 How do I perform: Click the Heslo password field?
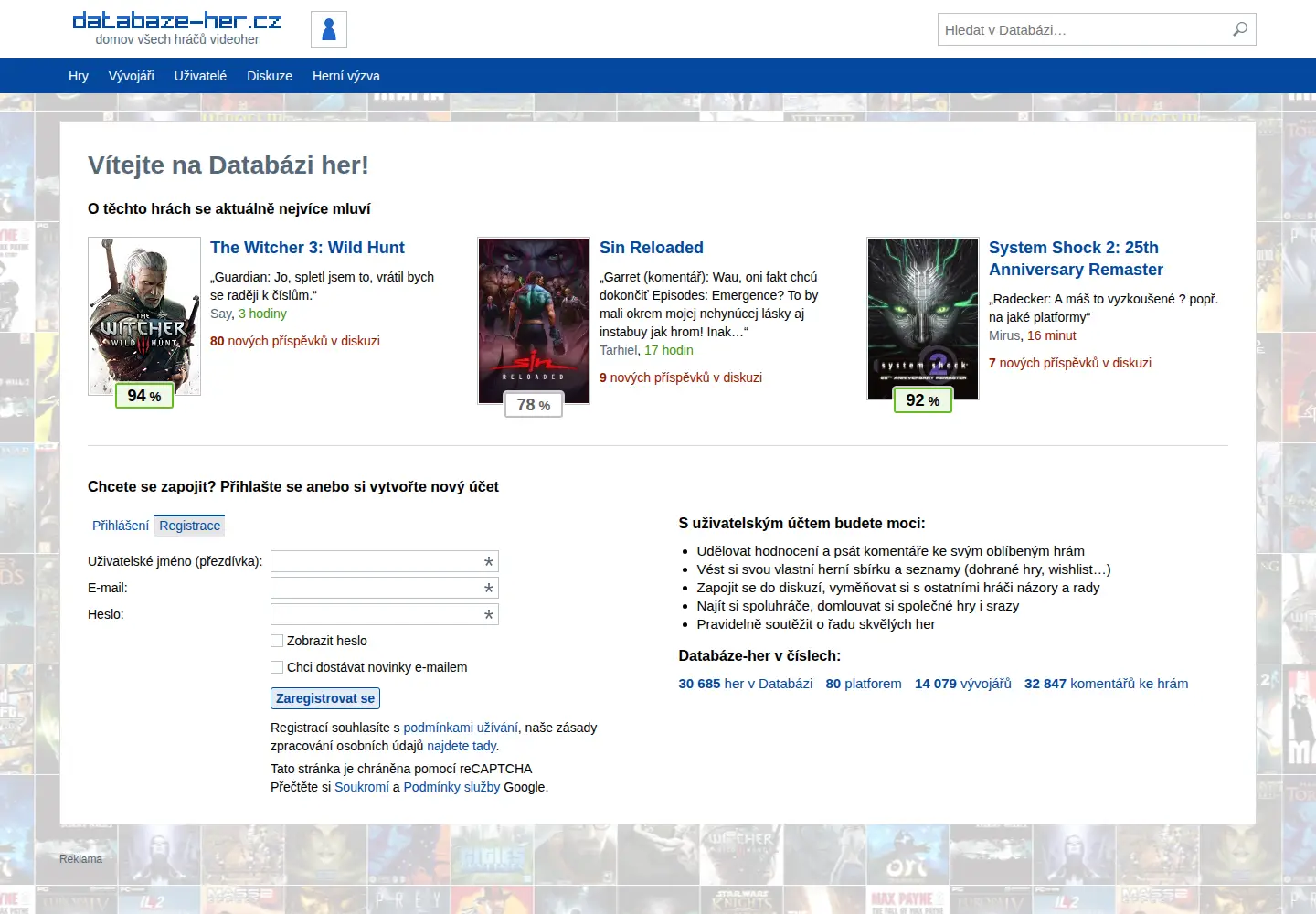pyautogui.click(x=385, y=614)
